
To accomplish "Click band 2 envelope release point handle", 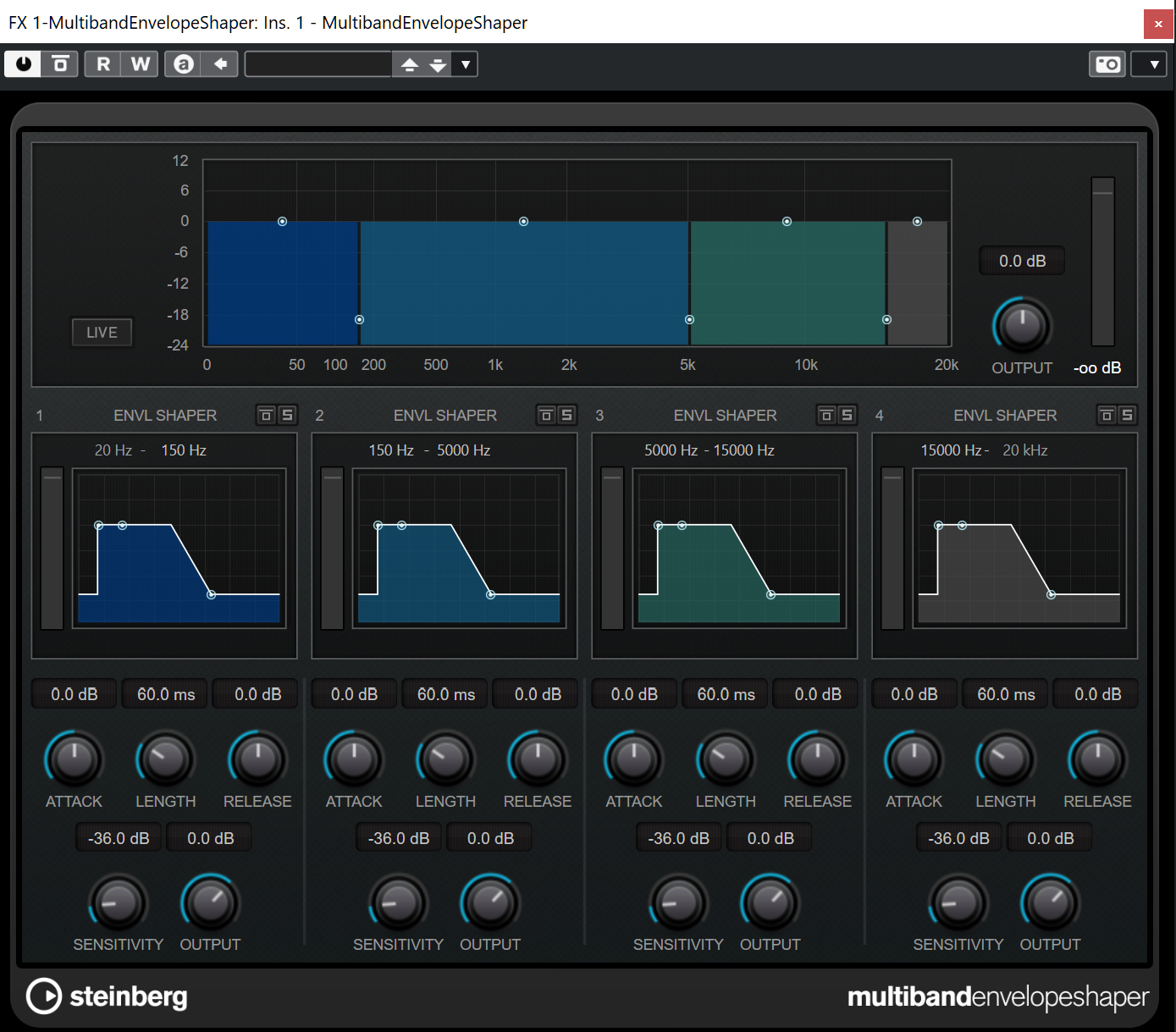I will [x=491, y=595].
